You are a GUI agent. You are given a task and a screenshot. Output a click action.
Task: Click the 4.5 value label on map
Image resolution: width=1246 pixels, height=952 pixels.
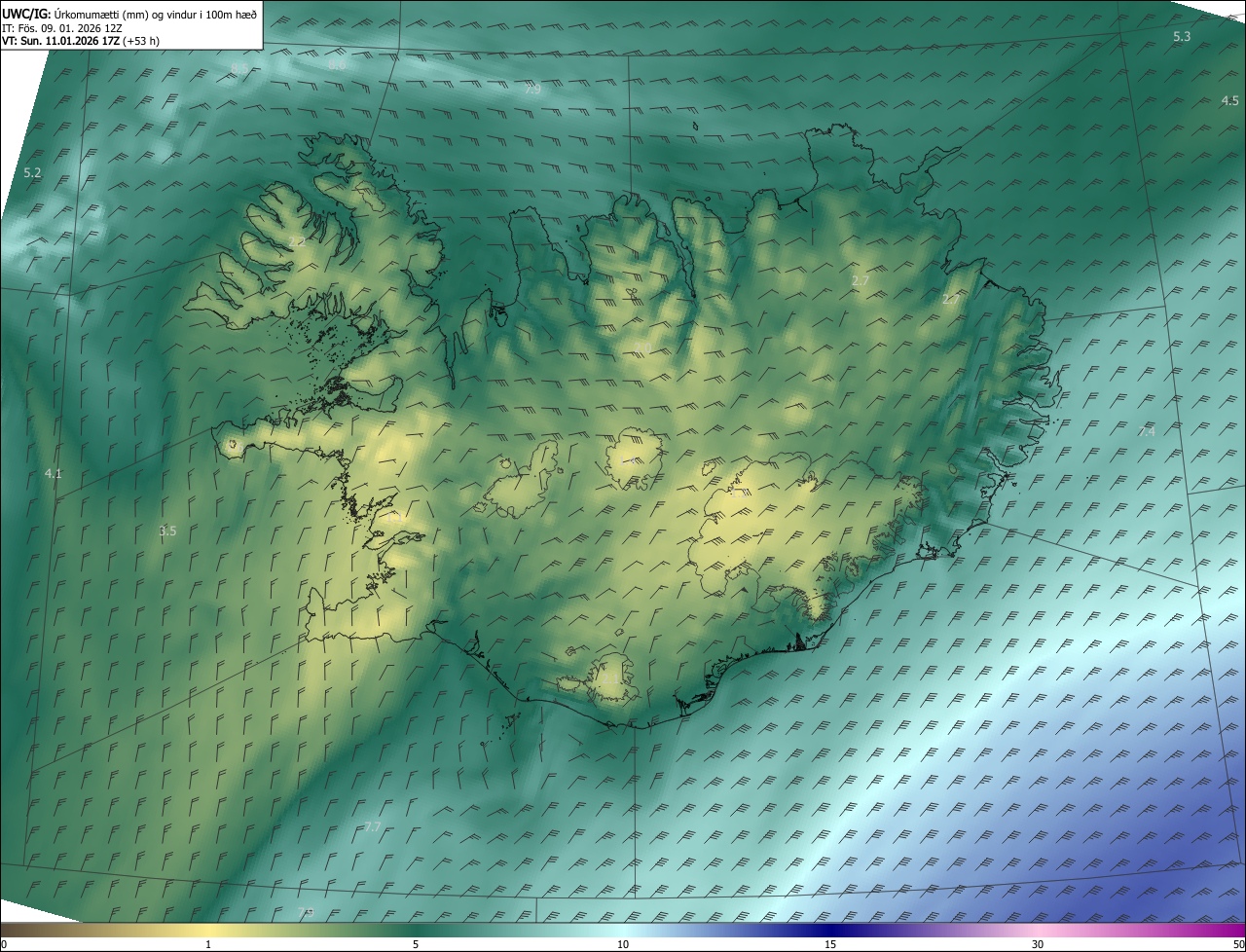click(x=1230, y=101)
